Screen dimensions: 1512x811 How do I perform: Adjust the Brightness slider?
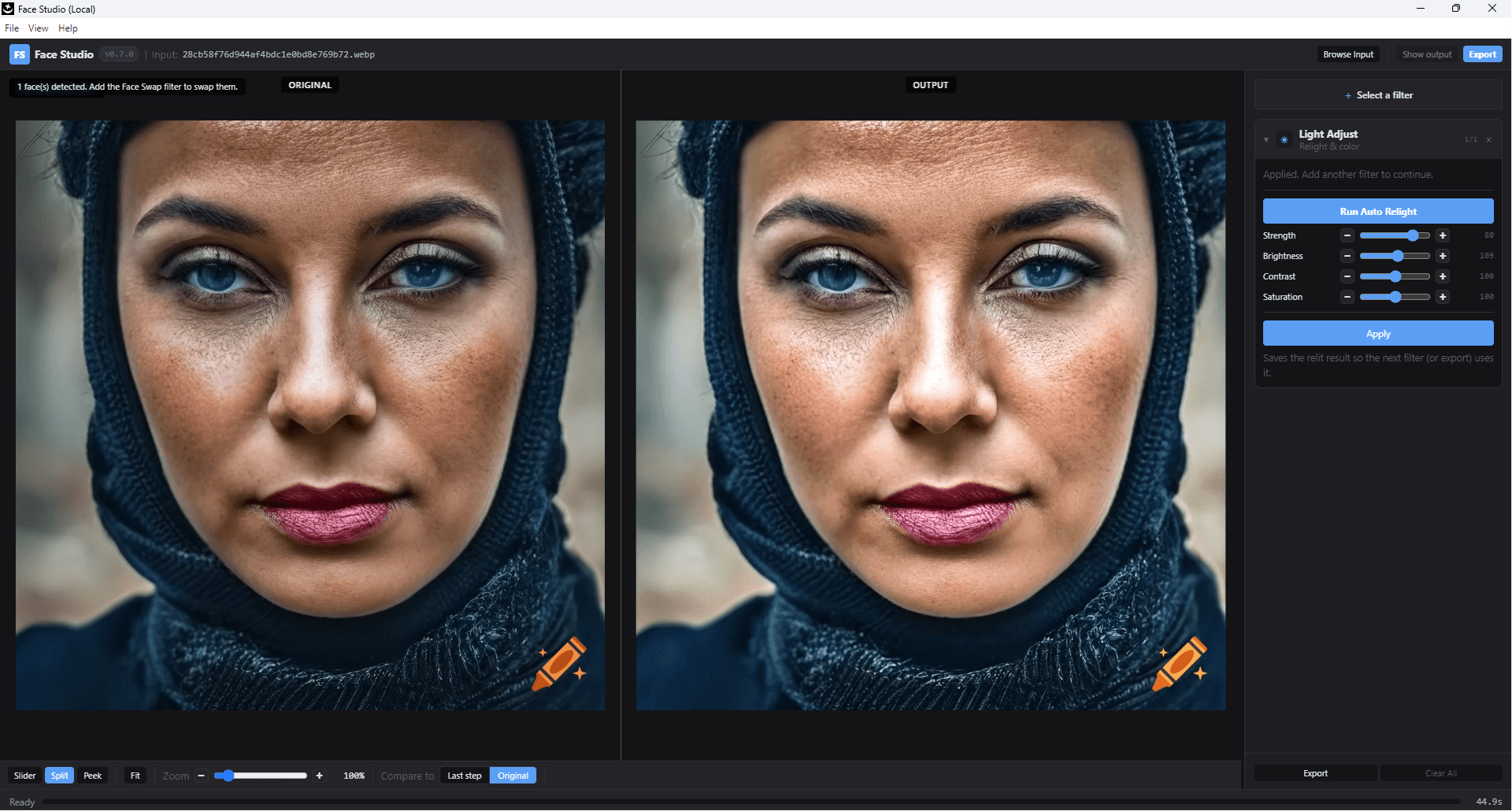(x=1395, y=256)
